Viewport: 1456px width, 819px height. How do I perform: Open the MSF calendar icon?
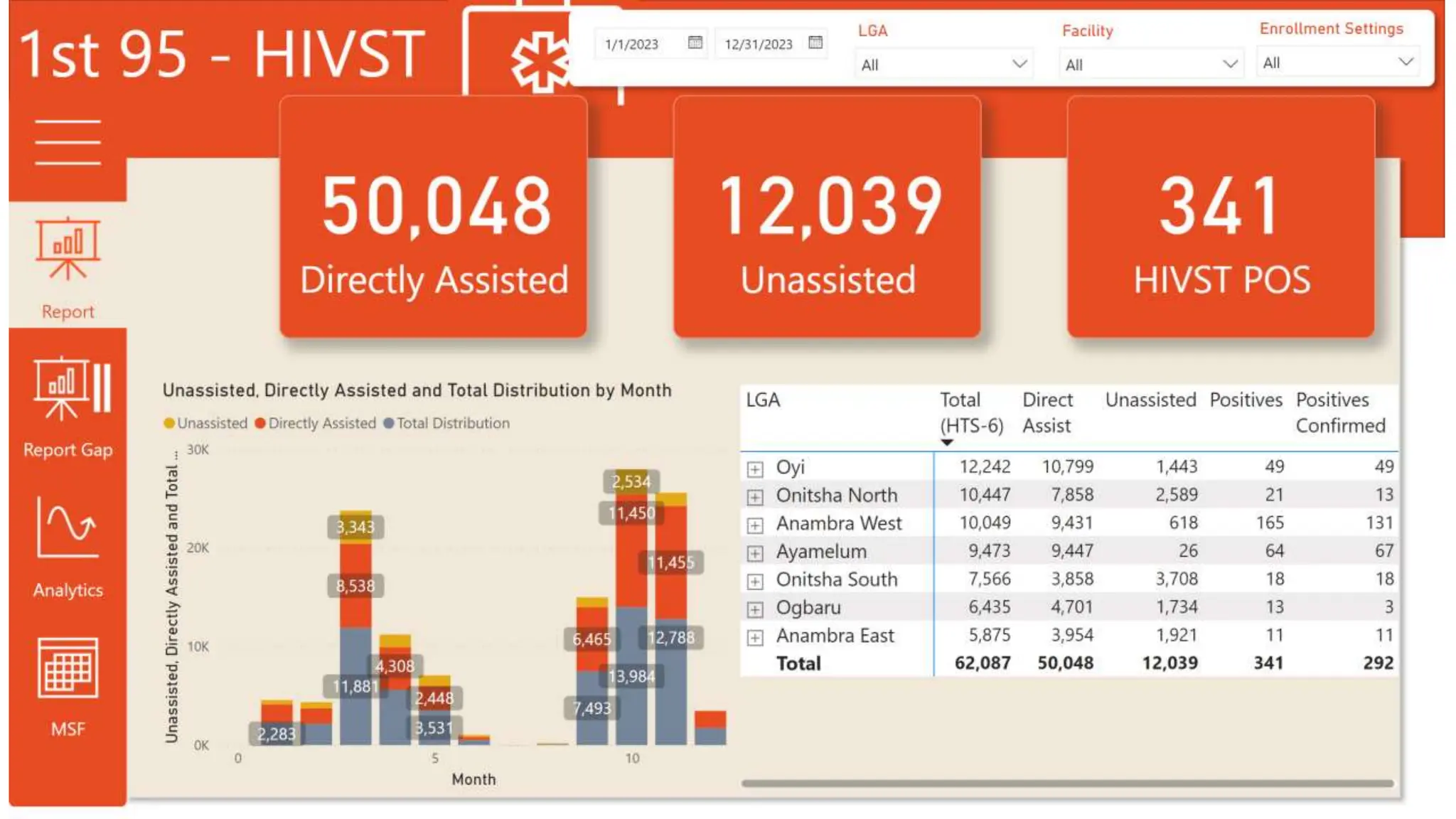coord(68,668)
